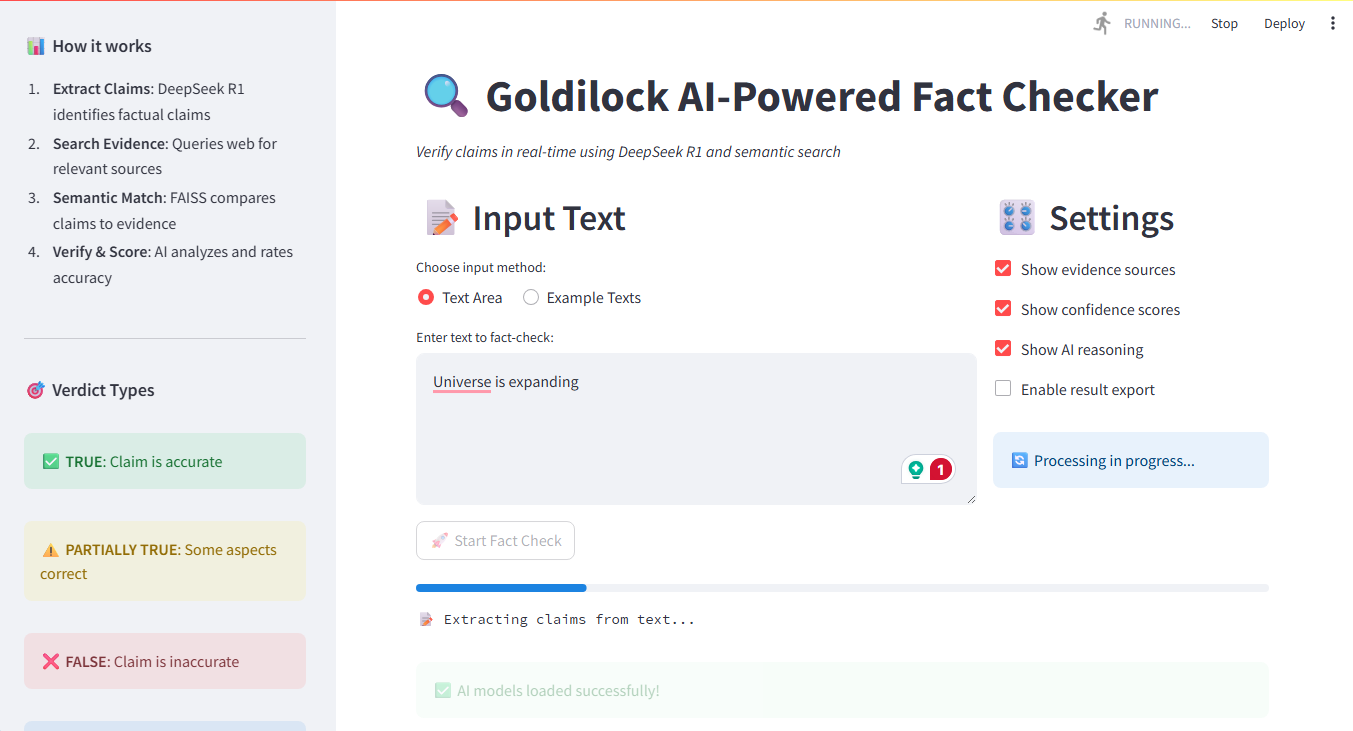
Task: Select the Example Texts radio option
Action: point(531,297)
